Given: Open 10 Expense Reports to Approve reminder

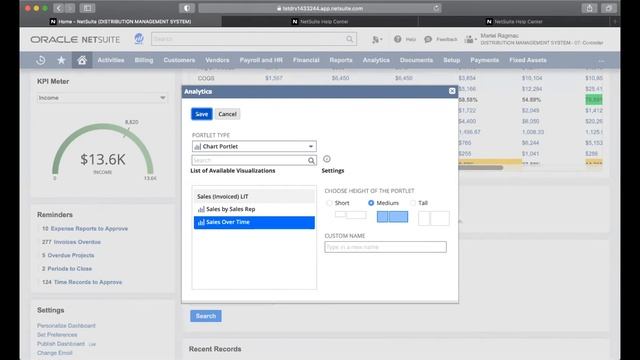Looking at the screenshot, I should click(85, 229).
